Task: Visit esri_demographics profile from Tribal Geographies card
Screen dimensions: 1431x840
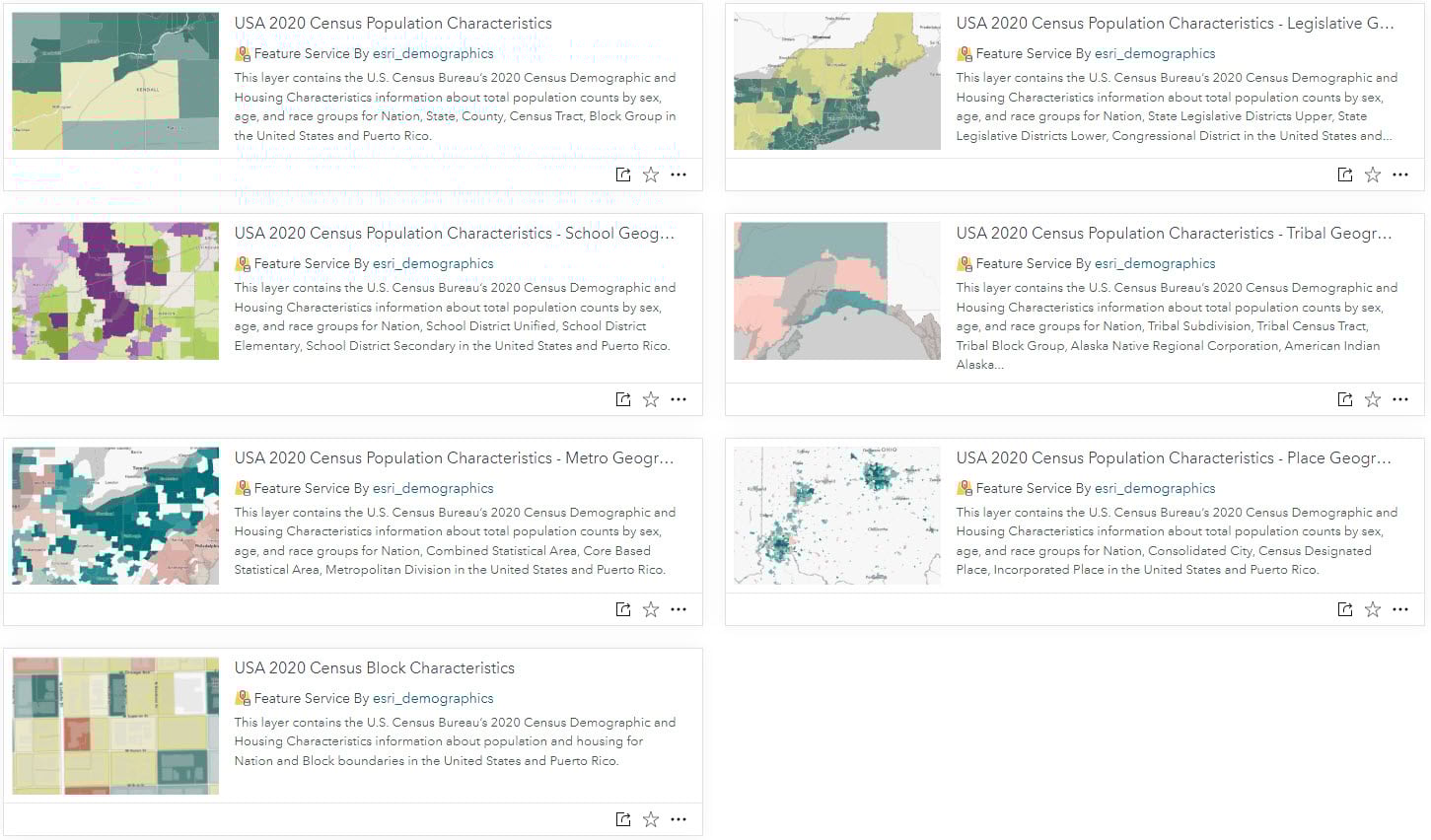Action: coord(1155,263)
